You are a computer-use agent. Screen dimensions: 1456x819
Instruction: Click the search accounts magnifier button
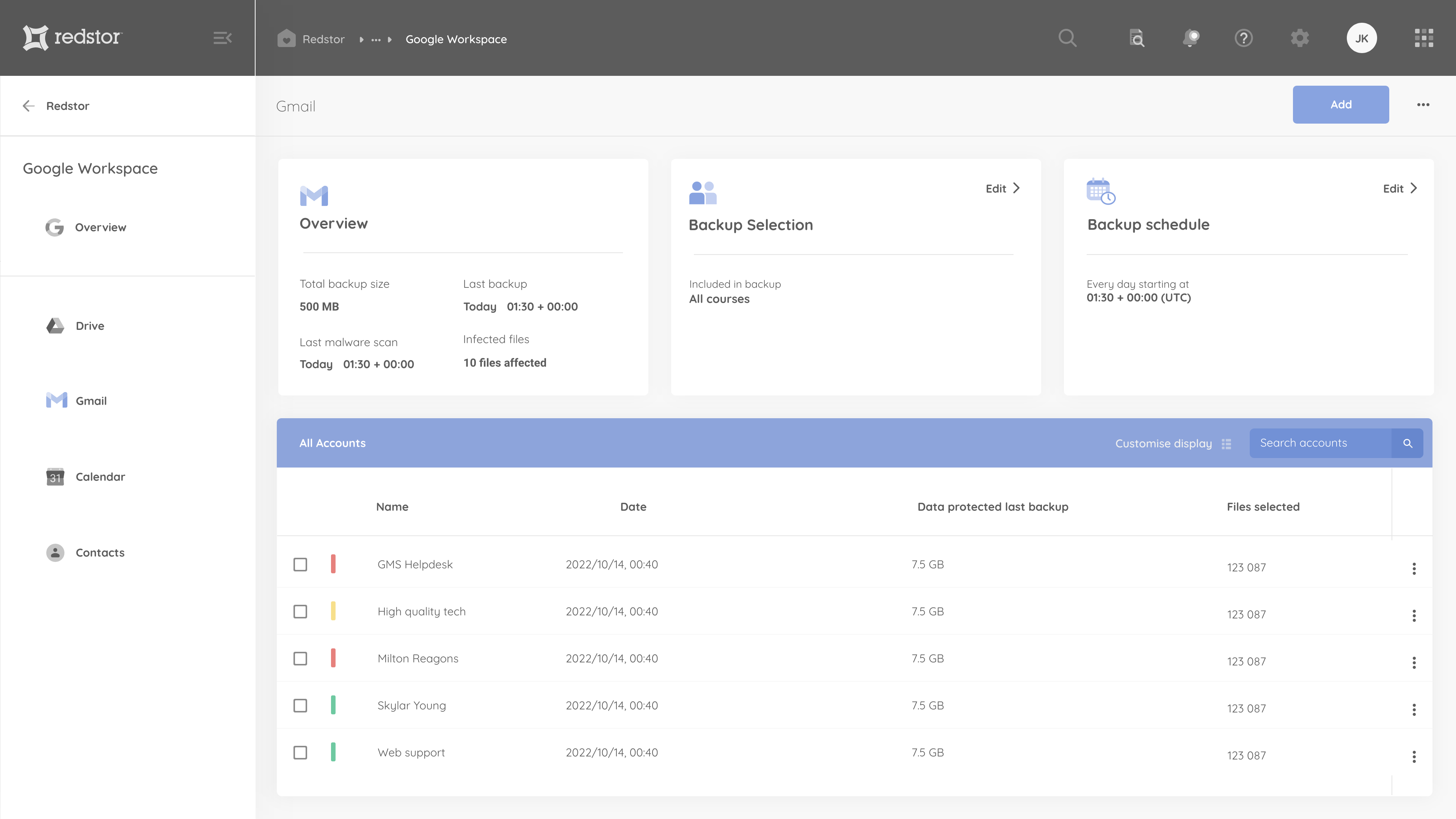point(1407,443)
